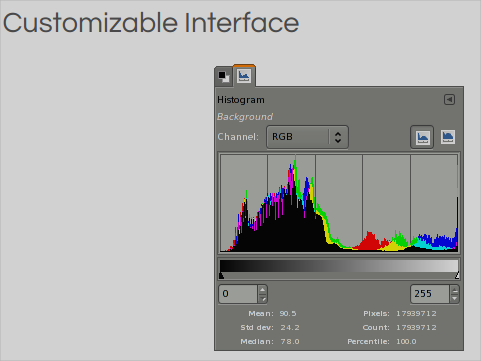Focus the range start field showing 0
Screen dimensions: 481x361
pyautogui.click(x=238, y=294)
